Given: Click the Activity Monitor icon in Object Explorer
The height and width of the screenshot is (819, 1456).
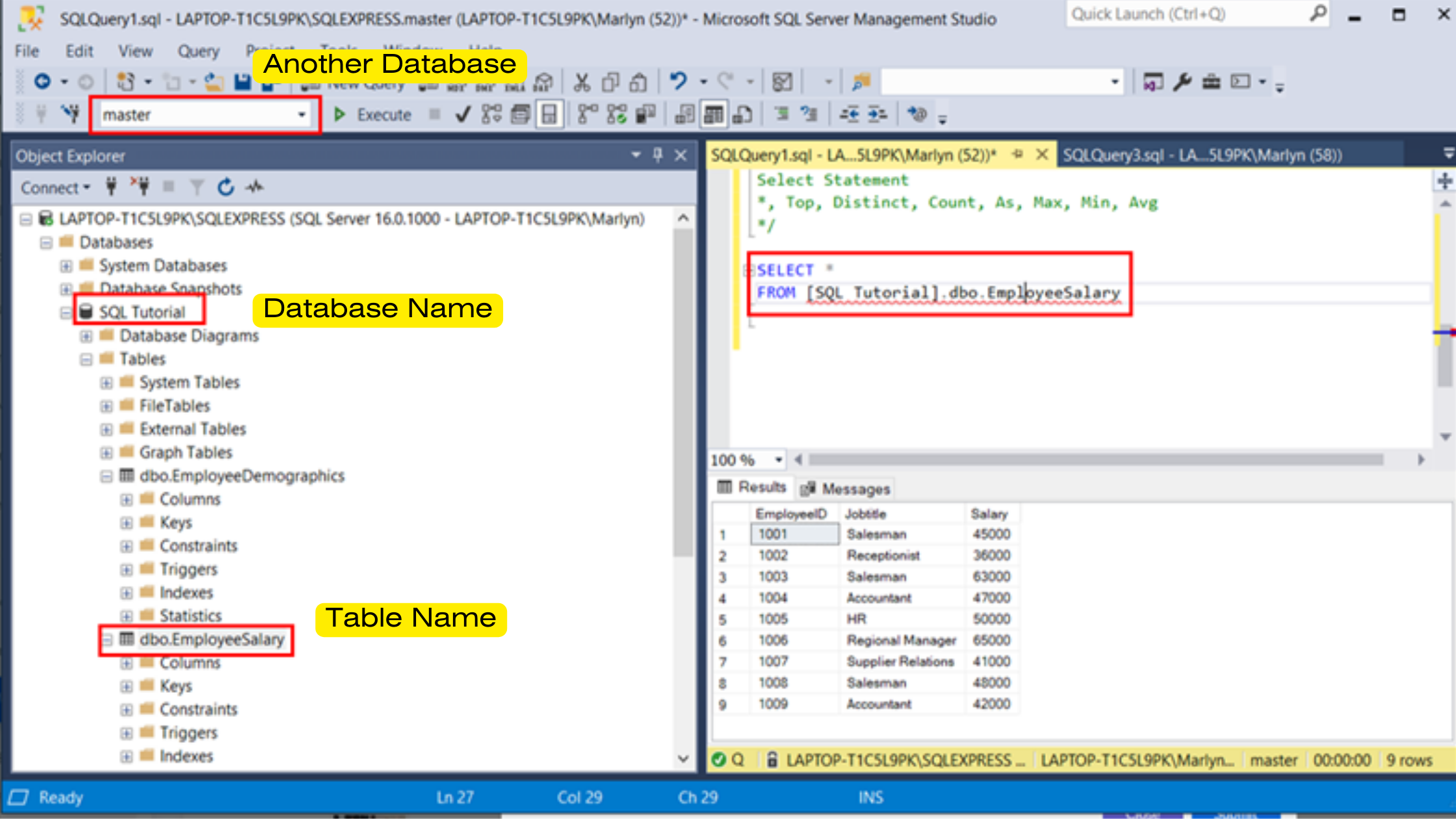Looking at the screenshot, I should tap(255, 187).
